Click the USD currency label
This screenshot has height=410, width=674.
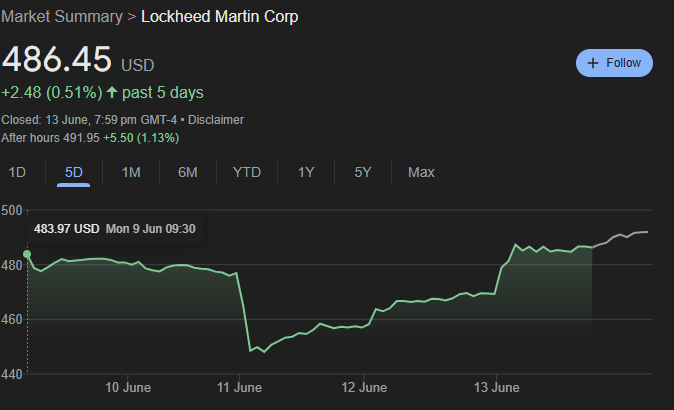[138, 65]
